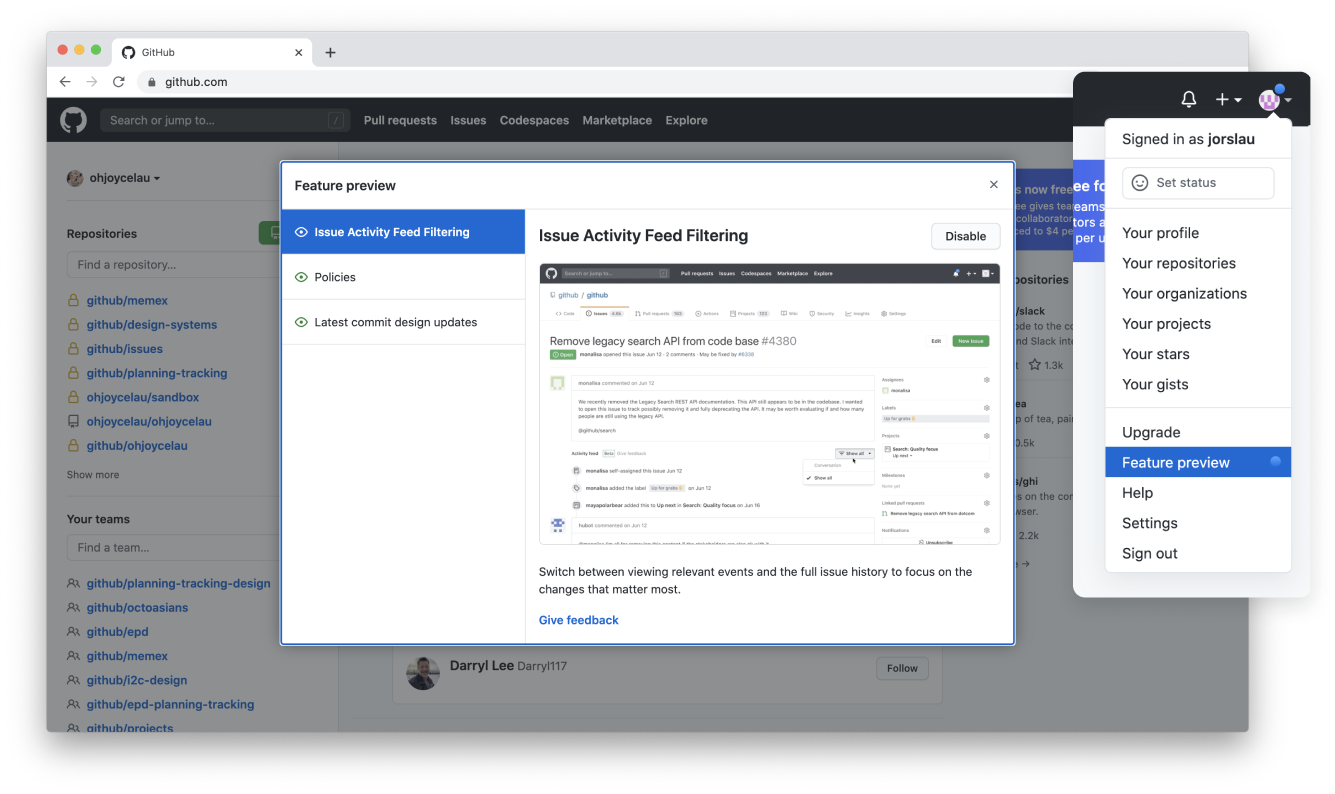Click the Find a repository field
This screenshot has height=794, width=1335.
click(174, 265)
